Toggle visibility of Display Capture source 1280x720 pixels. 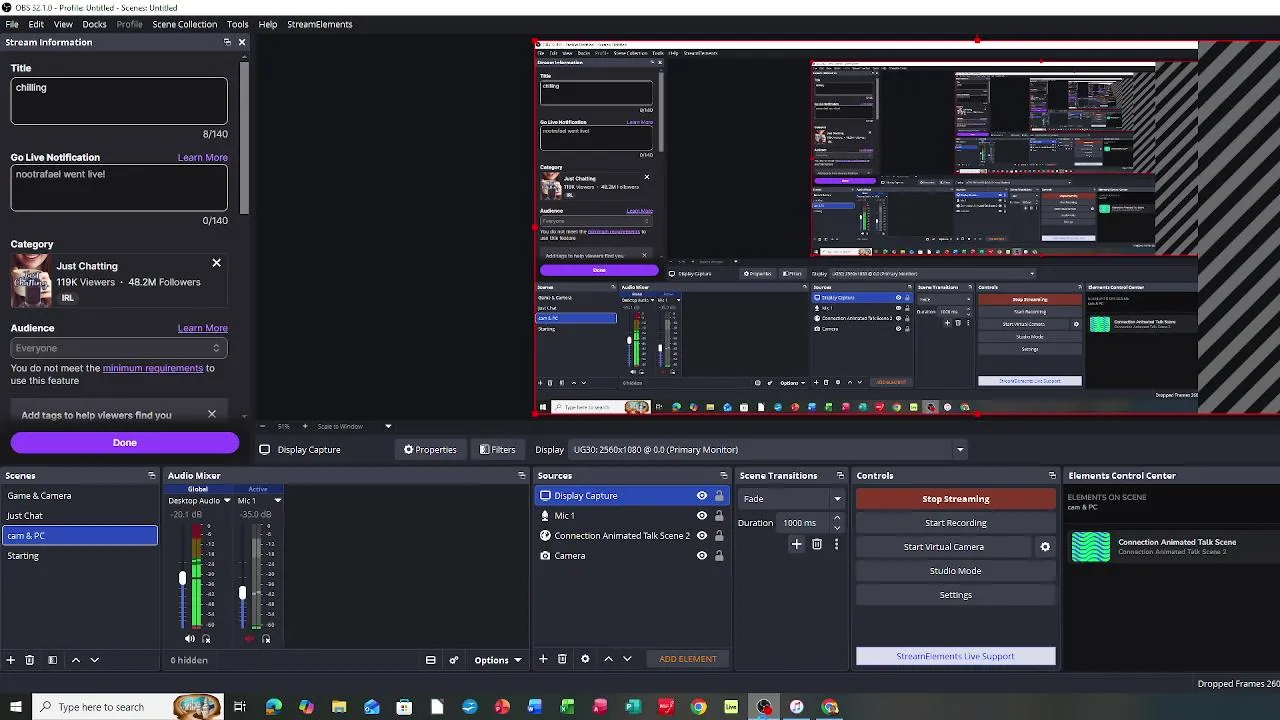click(x=702, y=496)
